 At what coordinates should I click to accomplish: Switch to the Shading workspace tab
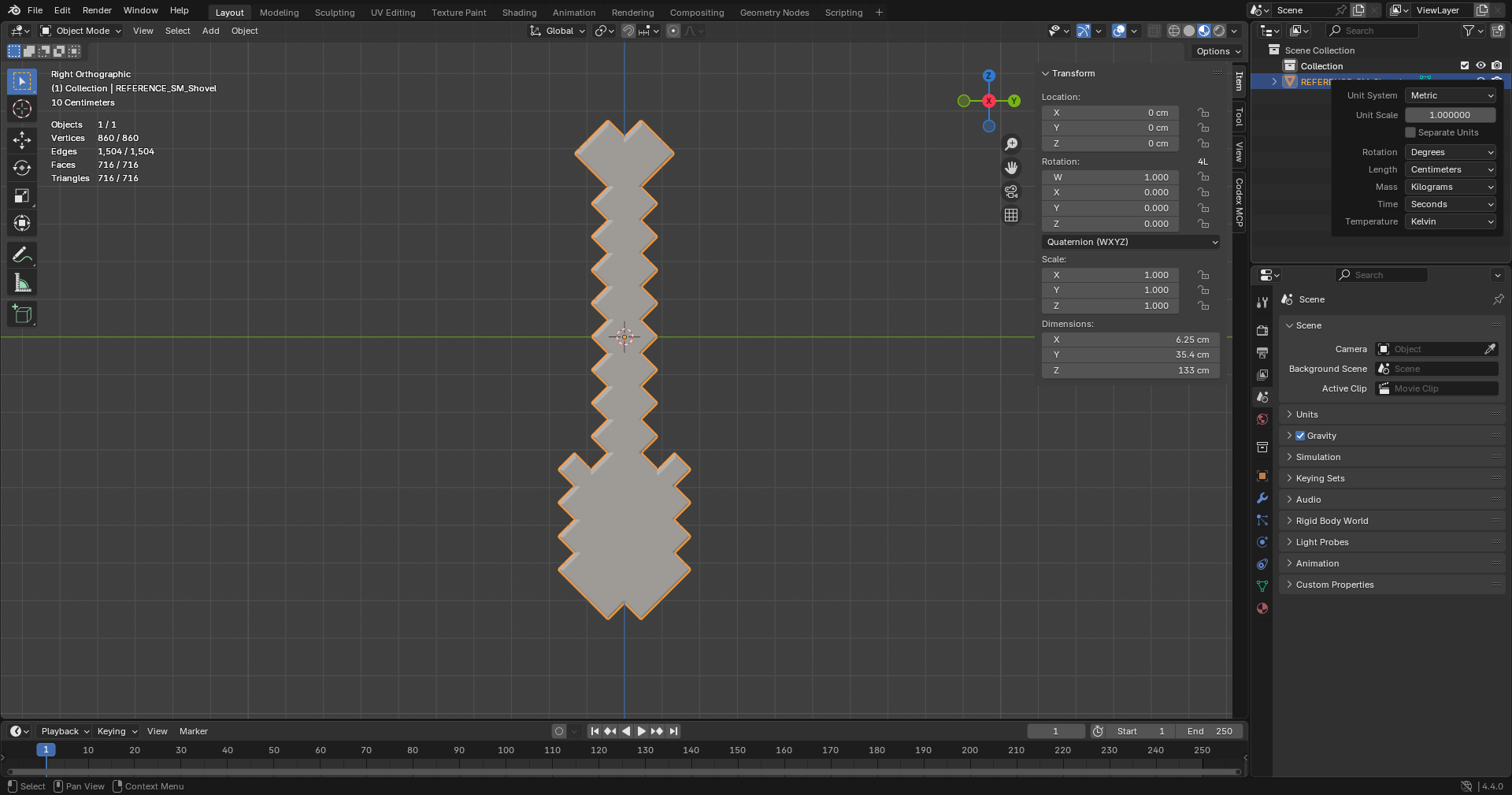point(520,13)
